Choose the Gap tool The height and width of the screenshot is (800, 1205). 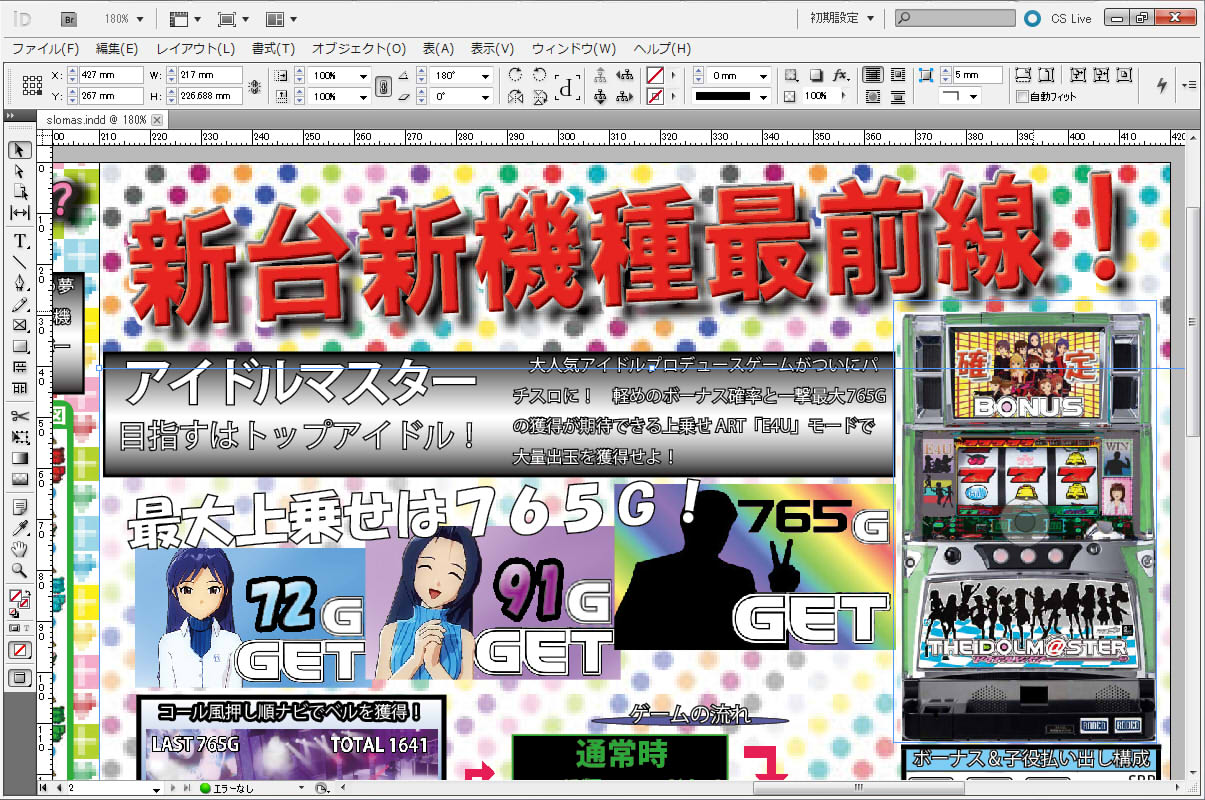point(19,213)
